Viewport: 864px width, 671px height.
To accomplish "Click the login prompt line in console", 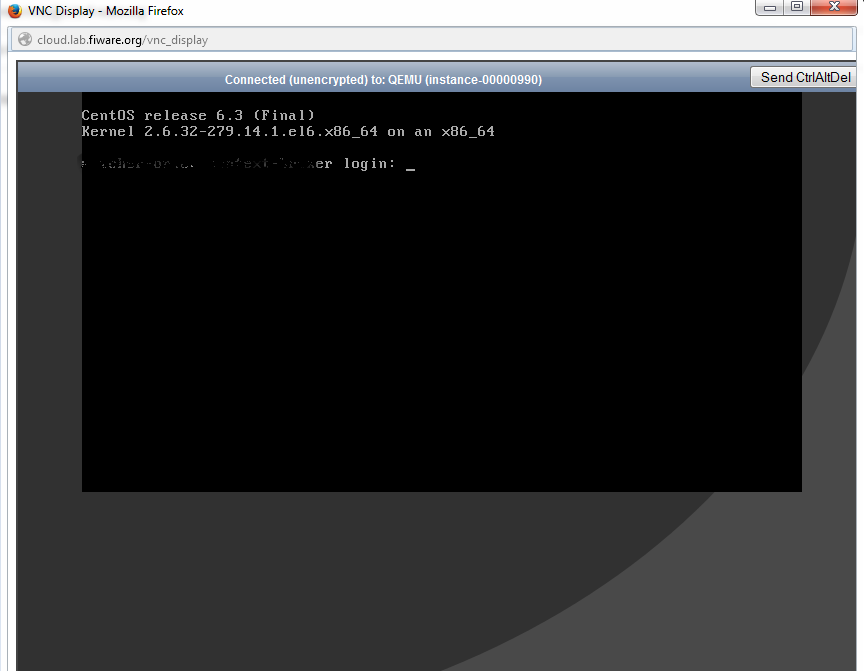I will pos(248,164).
